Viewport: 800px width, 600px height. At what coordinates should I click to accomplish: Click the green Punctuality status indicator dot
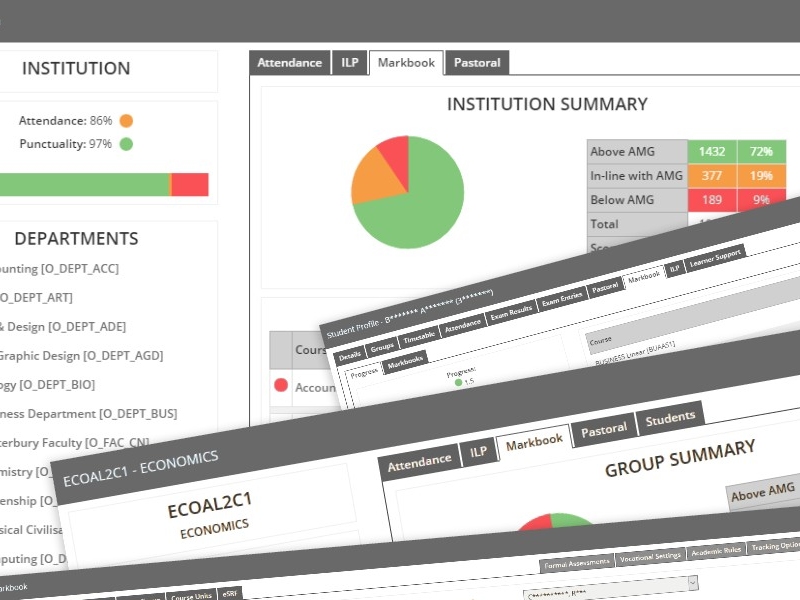[126, 144]
